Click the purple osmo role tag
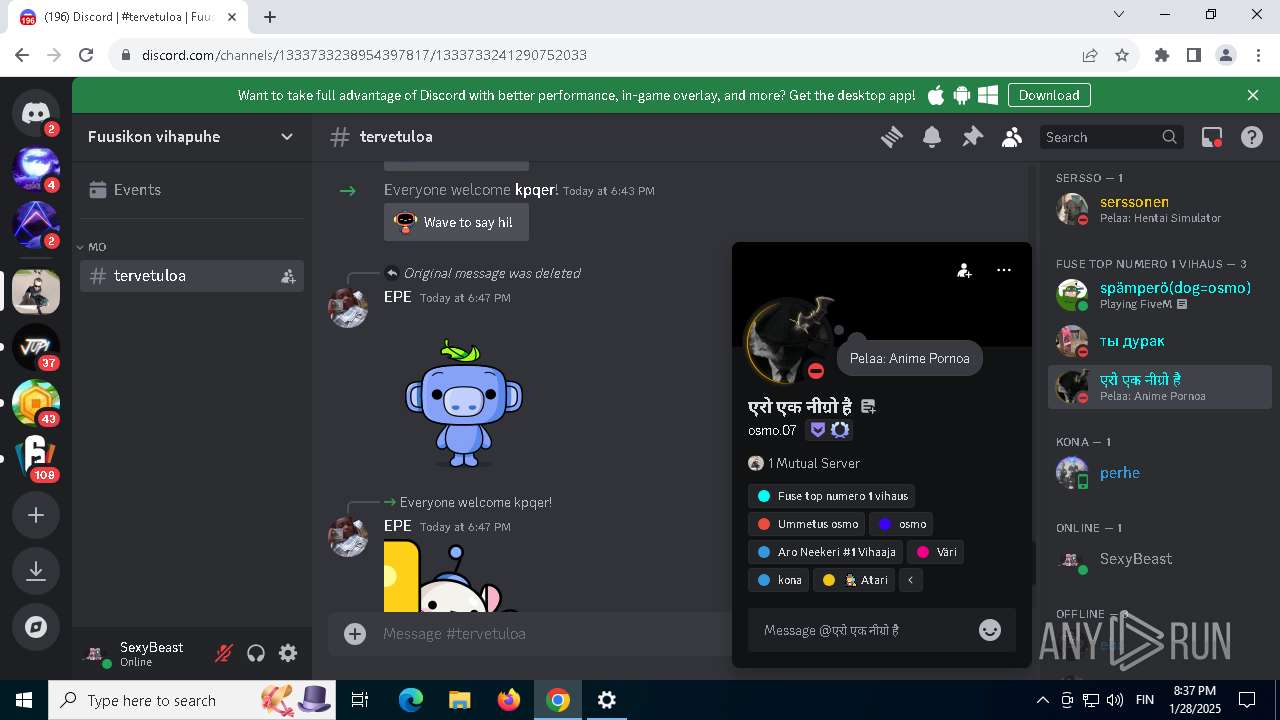Image resolution: width=1280 pixels, height=720 pixels. click(901, 524)
